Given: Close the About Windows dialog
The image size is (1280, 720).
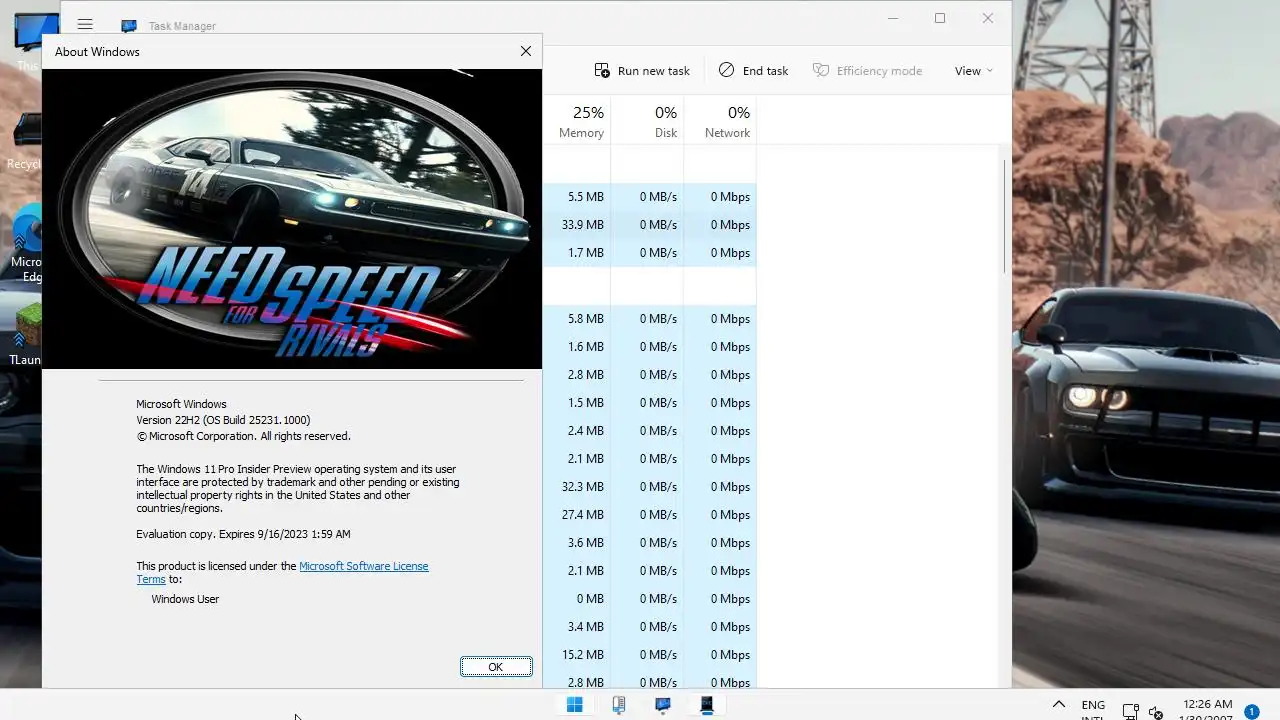Looking at the screenshot, I should (x=526, y=51).
